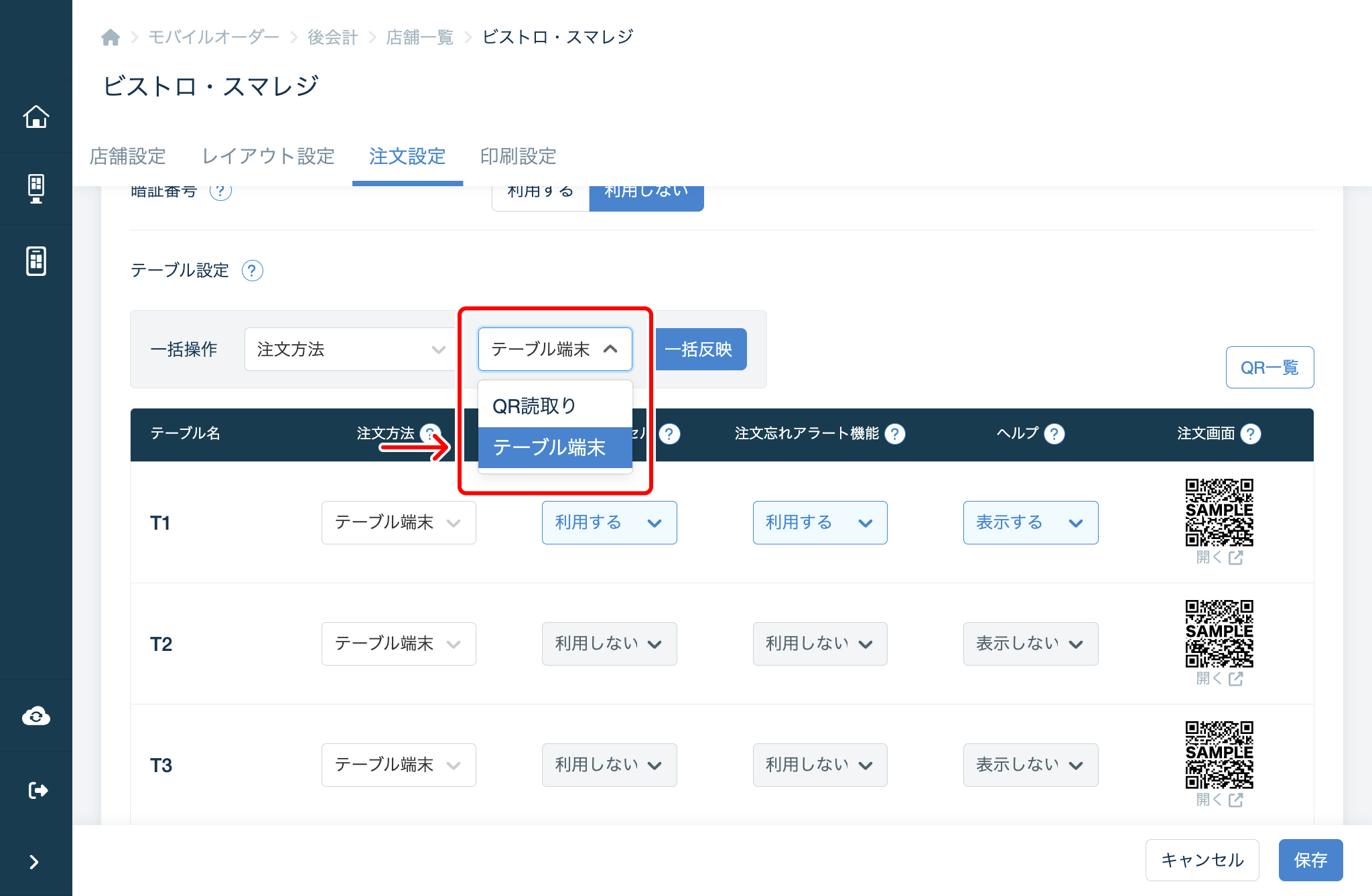This screenshot has height=896, width=1372.
Task: Switch to the 印刷設定 tab
Action: 519,157
